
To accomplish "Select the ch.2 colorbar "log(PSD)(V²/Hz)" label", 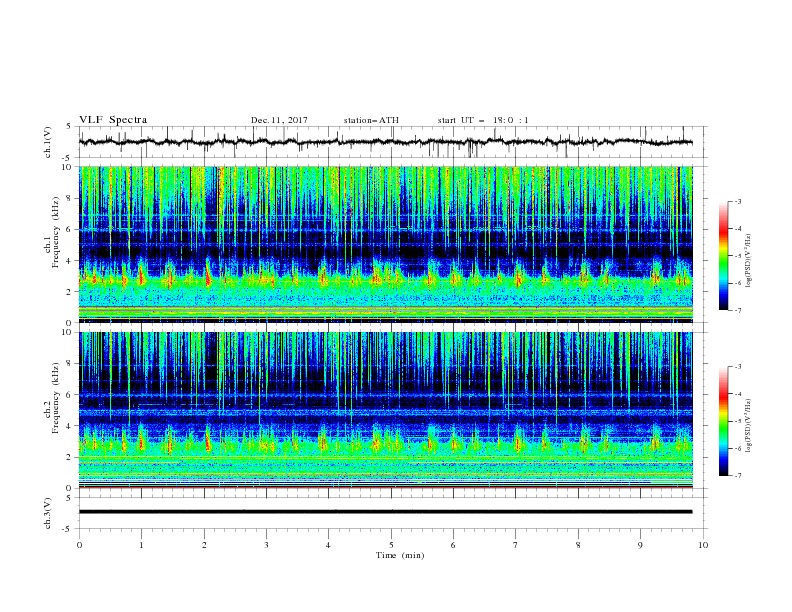I will click(x=749, y=426).
